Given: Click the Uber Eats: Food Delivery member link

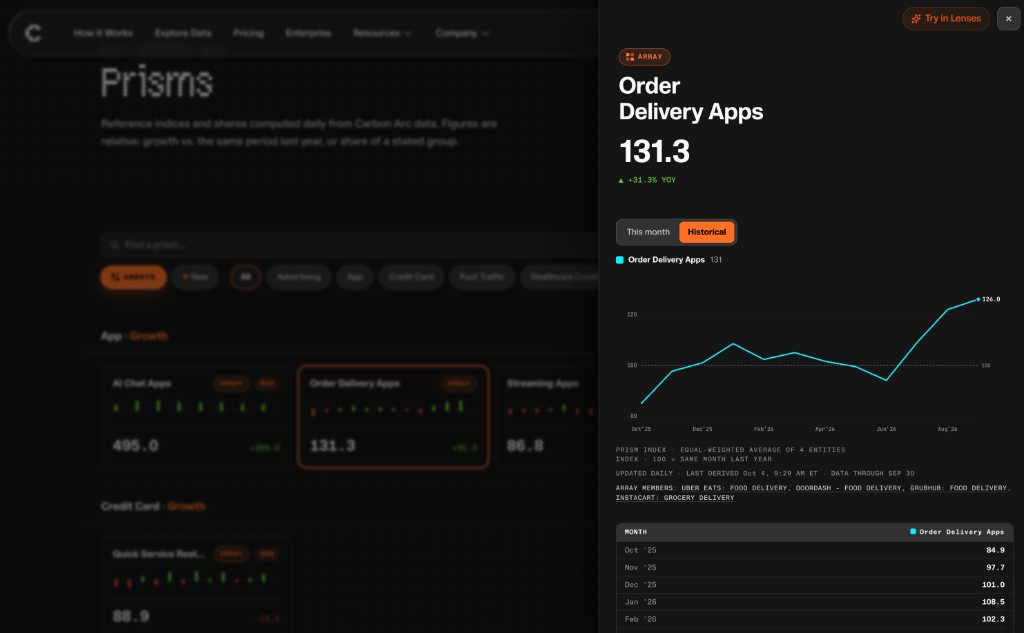Looking at the screenshot, I should click(734, 488).
